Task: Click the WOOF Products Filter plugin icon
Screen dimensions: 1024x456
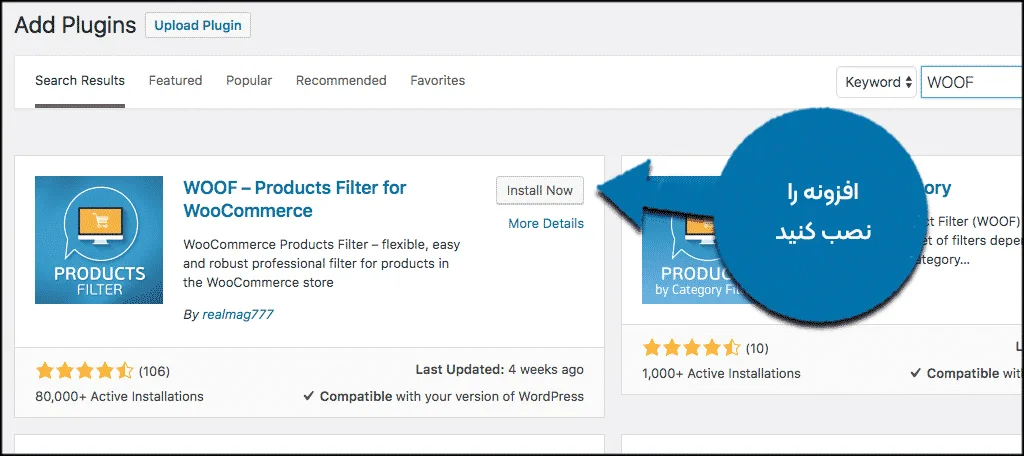Action: click(99, 240)
